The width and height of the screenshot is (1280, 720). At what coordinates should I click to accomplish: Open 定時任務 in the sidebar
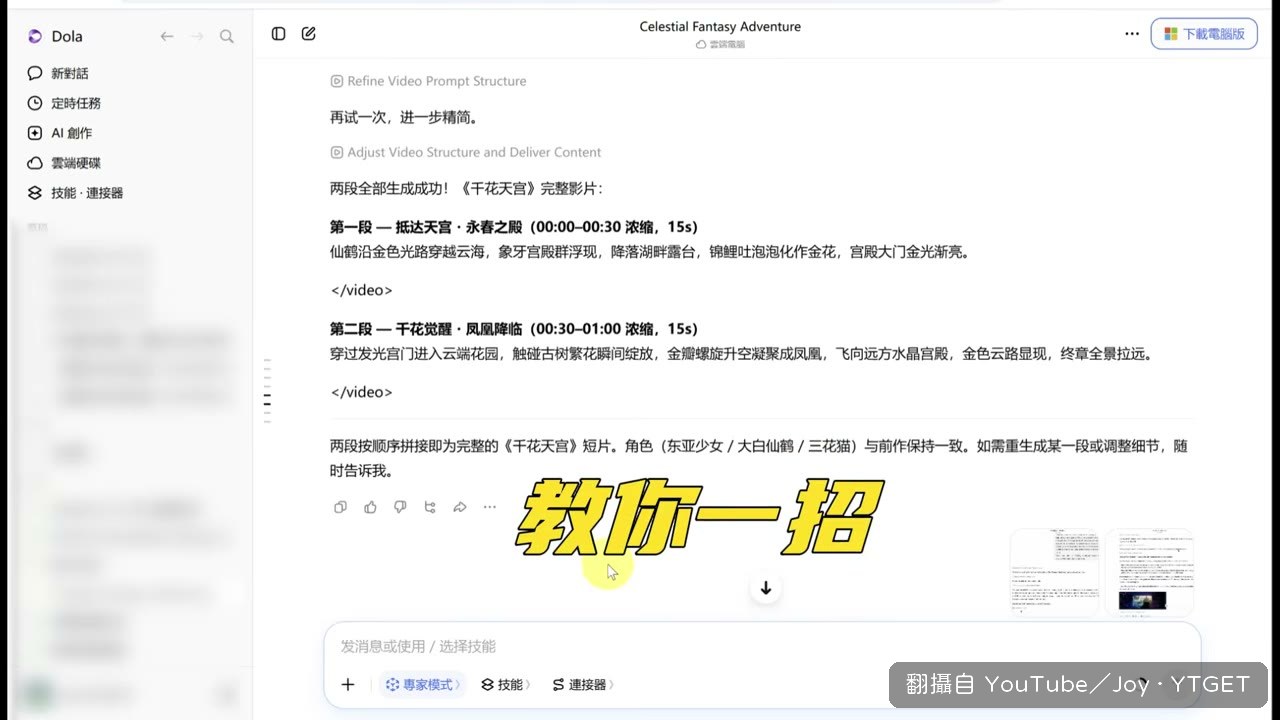(64, 103)
